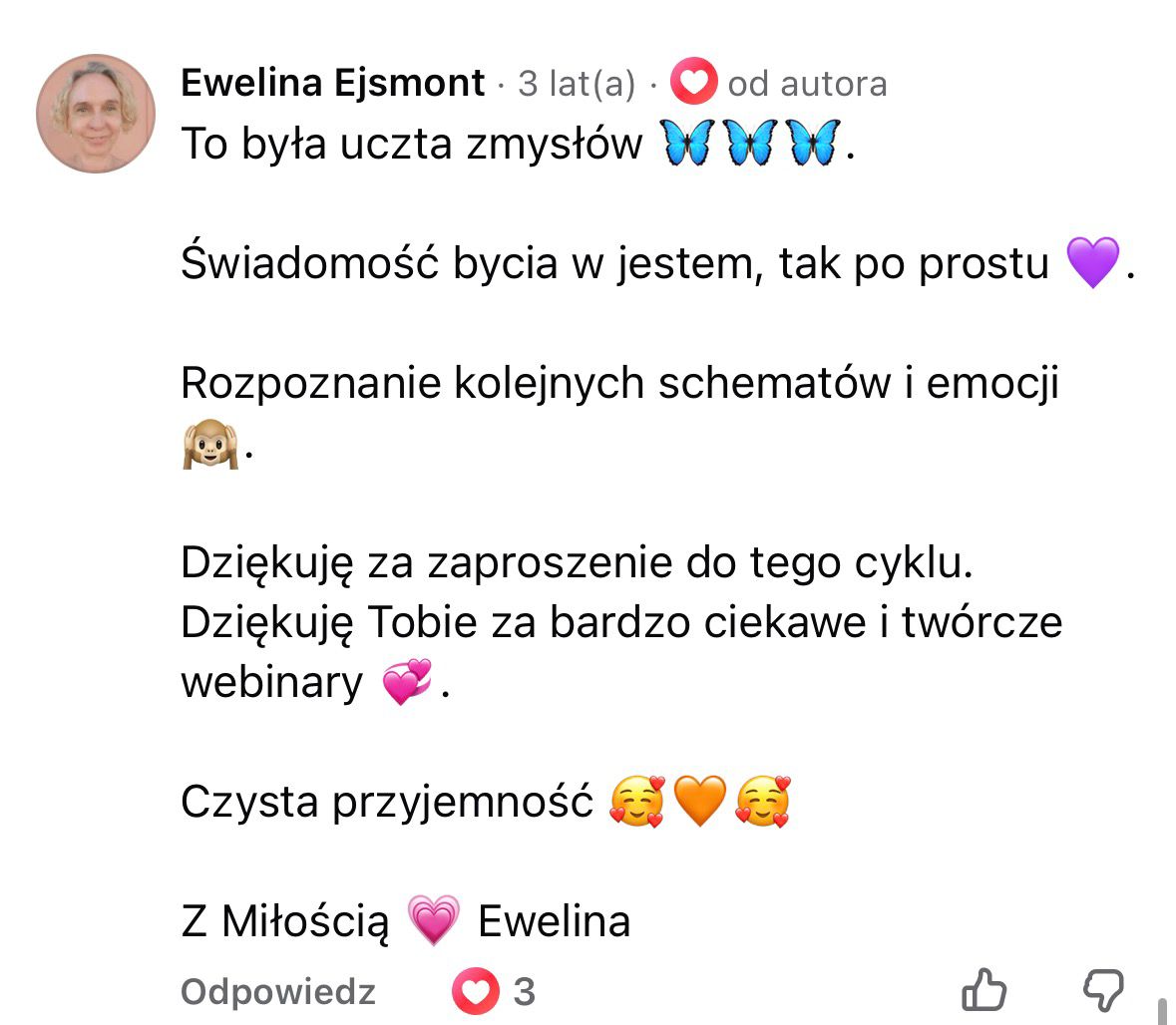This screenshot has height=1025, width=1176.
Task: Click the text "To była uczta zmysłów"
Action: pyautogui.click(x=412, y=145)
